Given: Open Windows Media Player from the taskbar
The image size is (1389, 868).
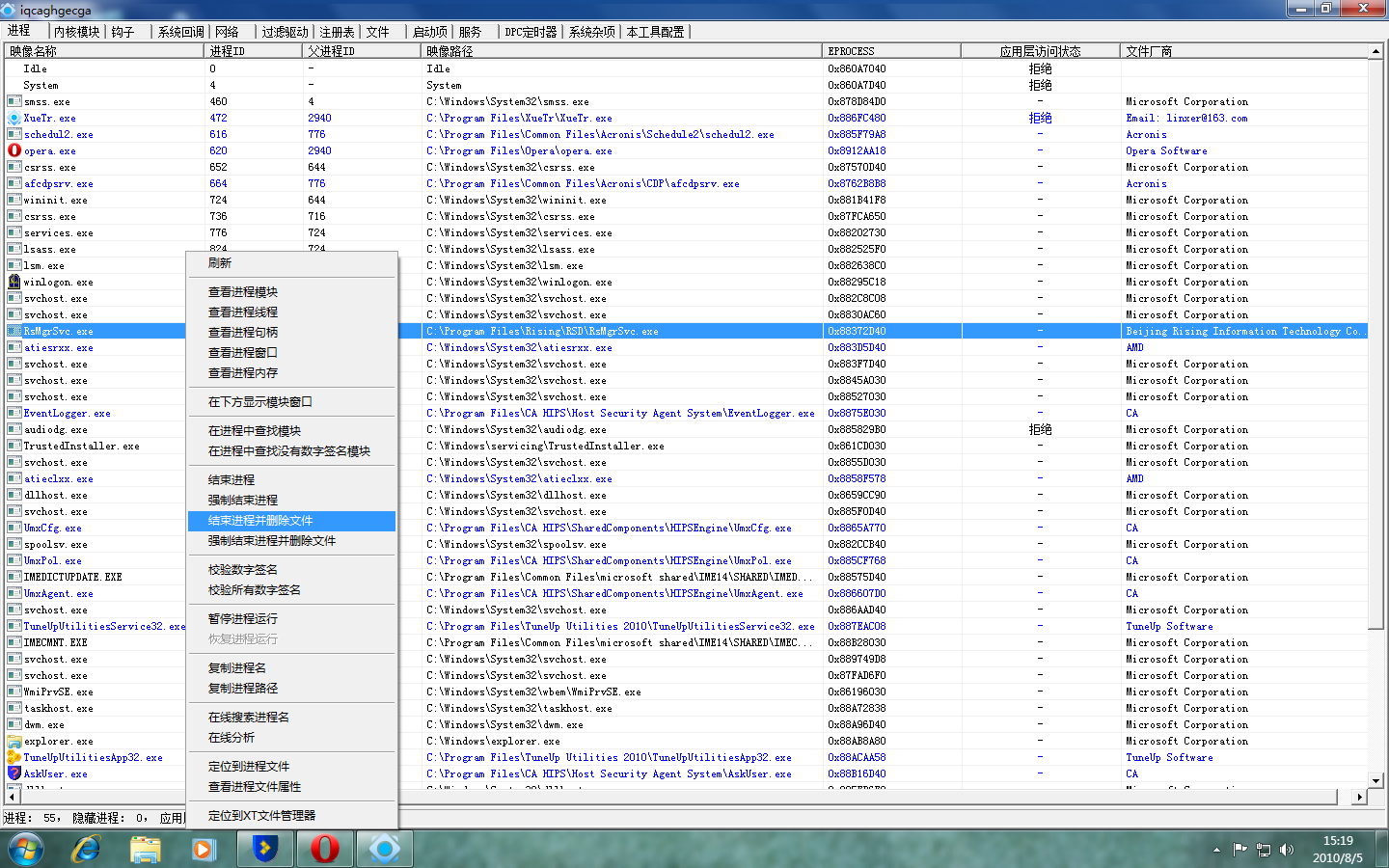Looking at the screenshot, I should click(x=204, y=850).
